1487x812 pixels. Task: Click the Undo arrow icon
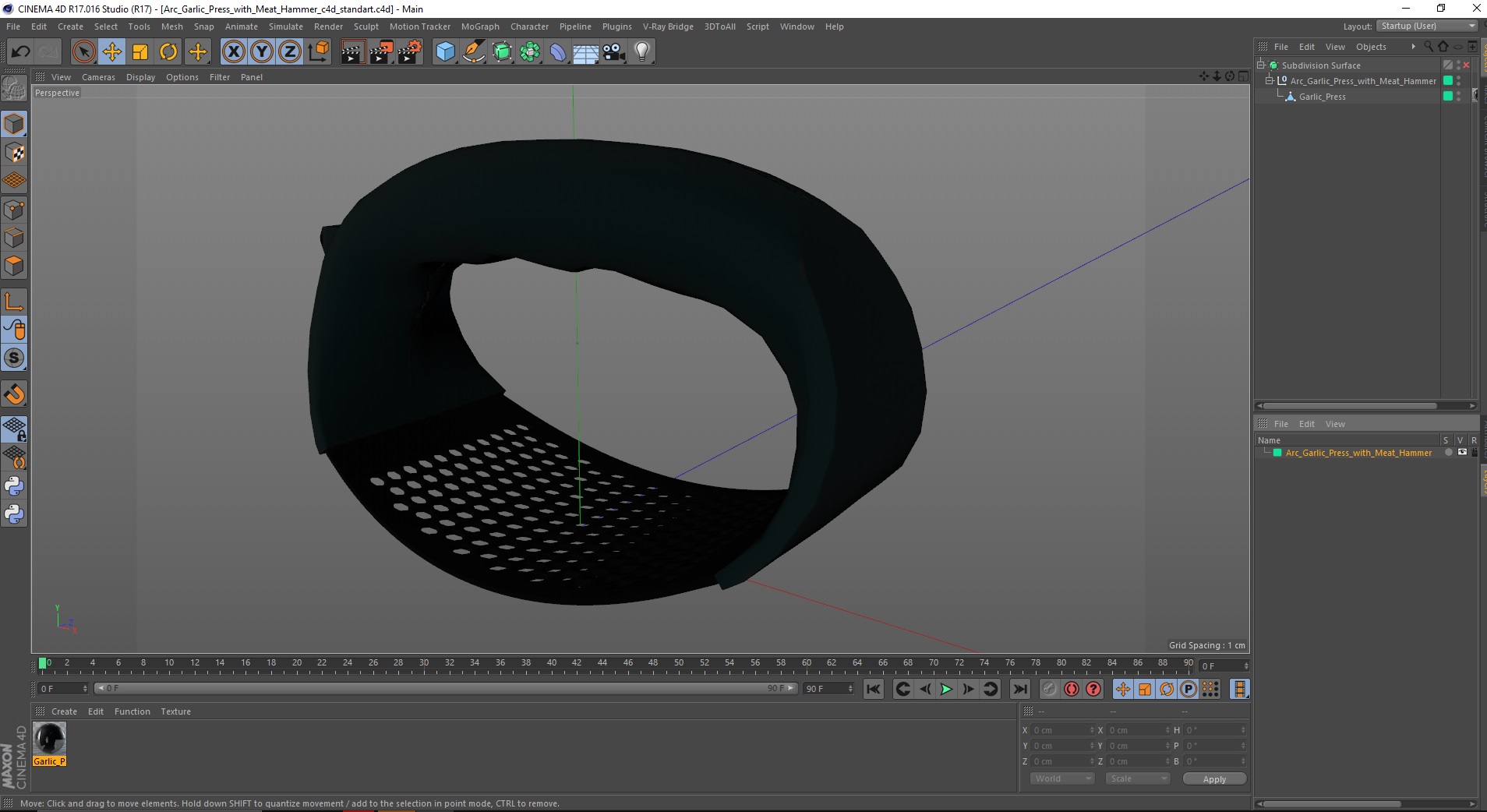coord(21,52)
